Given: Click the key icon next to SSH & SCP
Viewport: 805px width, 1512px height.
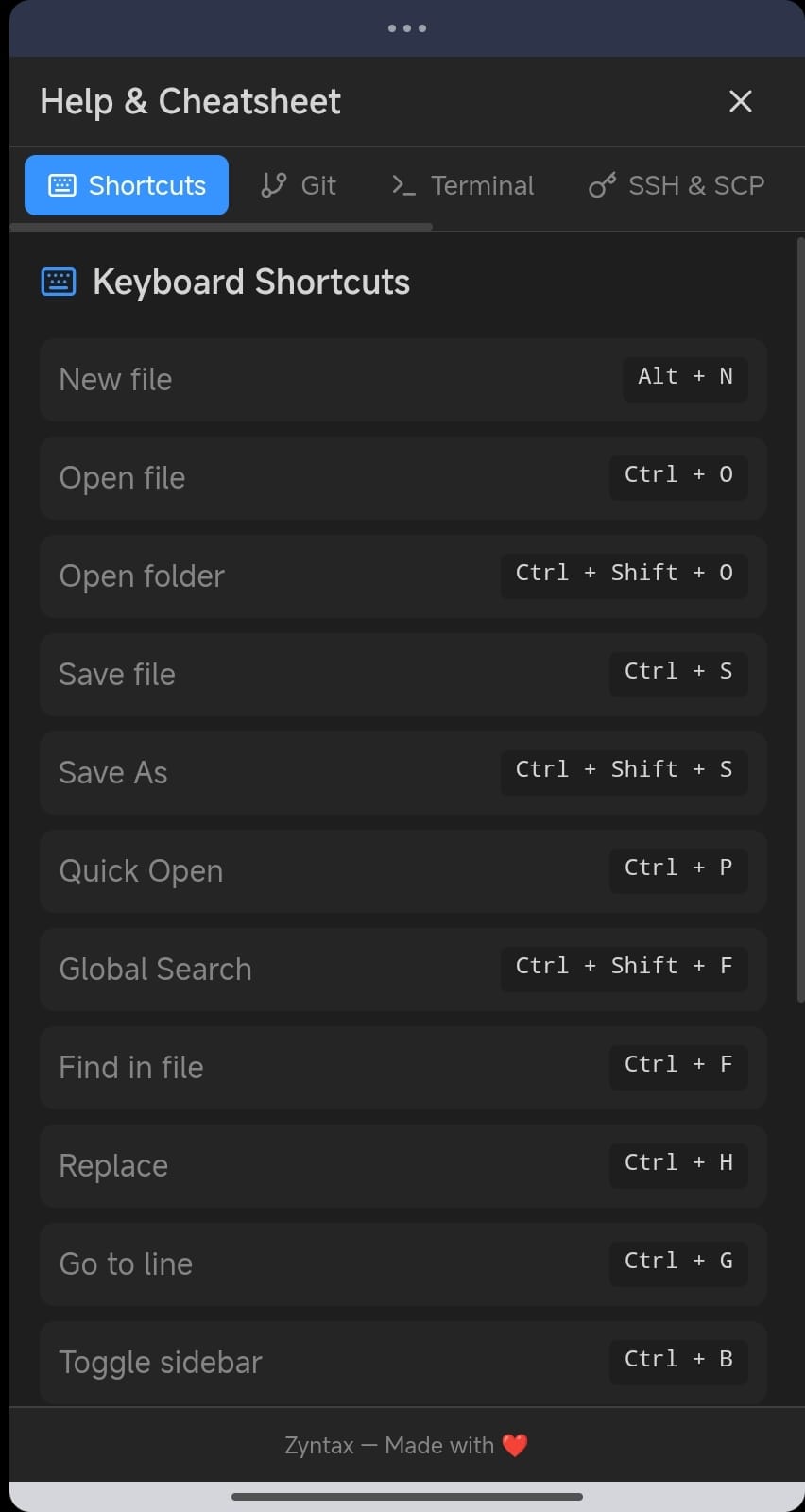Looking at the screenshot, I should pyautogui.click(x=602, y=185).
